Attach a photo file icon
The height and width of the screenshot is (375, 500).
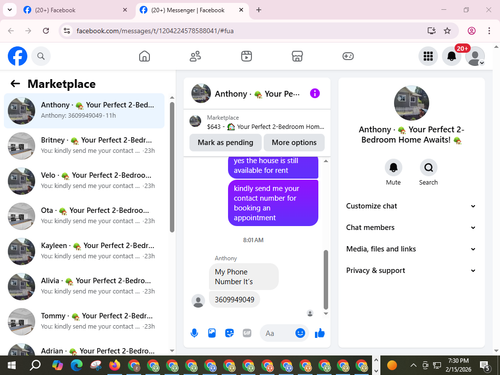(212, 333)
